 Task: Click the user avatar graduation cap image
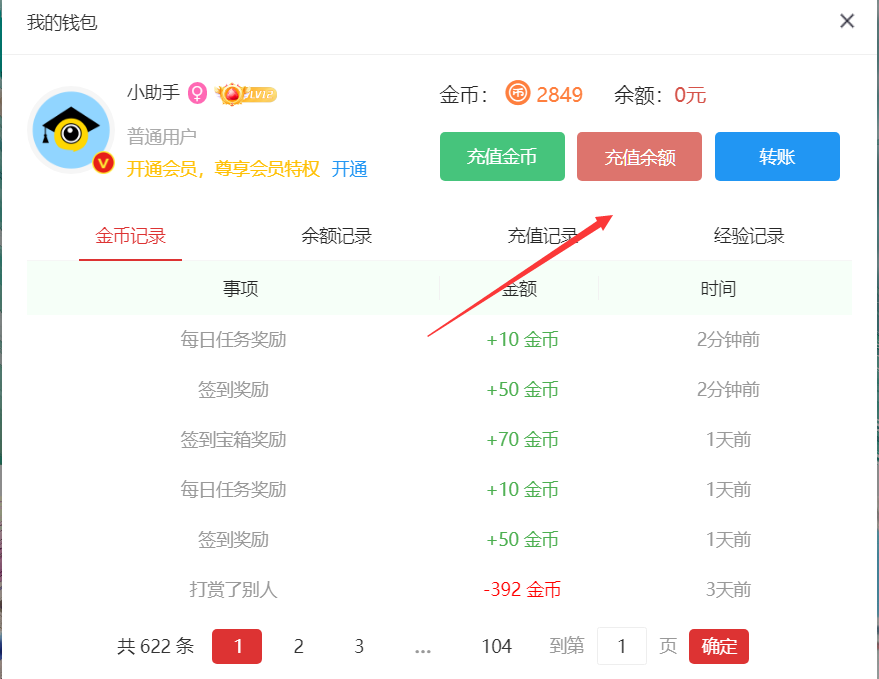71,130
